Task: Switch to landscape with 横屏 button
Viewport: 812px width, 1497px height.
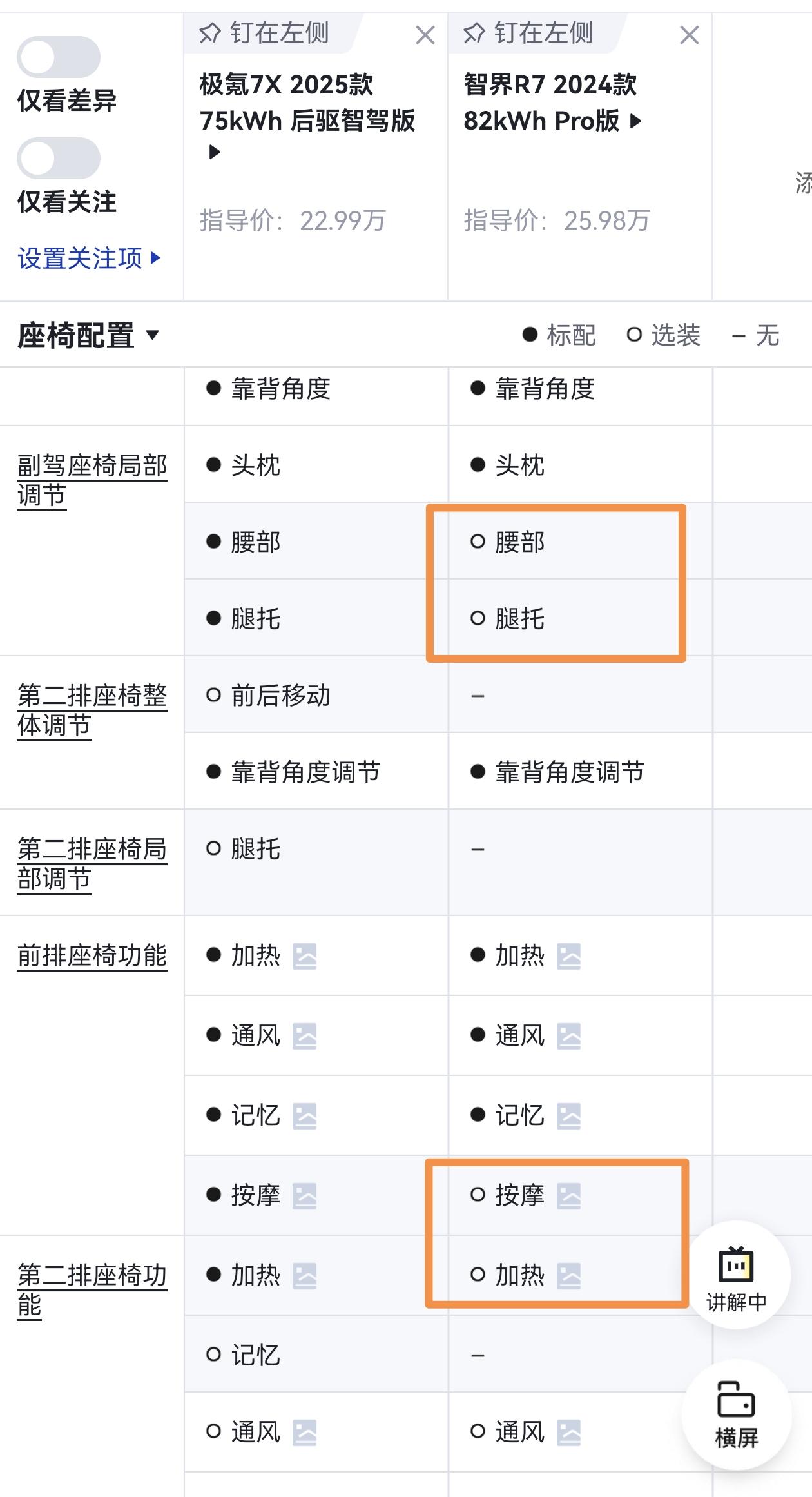Action: point(736,1414)
